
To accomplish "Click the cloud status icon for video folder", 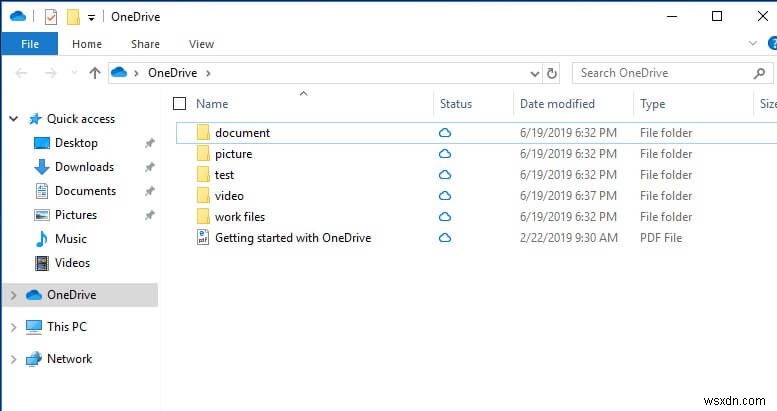I will click(x=445, y=196).
